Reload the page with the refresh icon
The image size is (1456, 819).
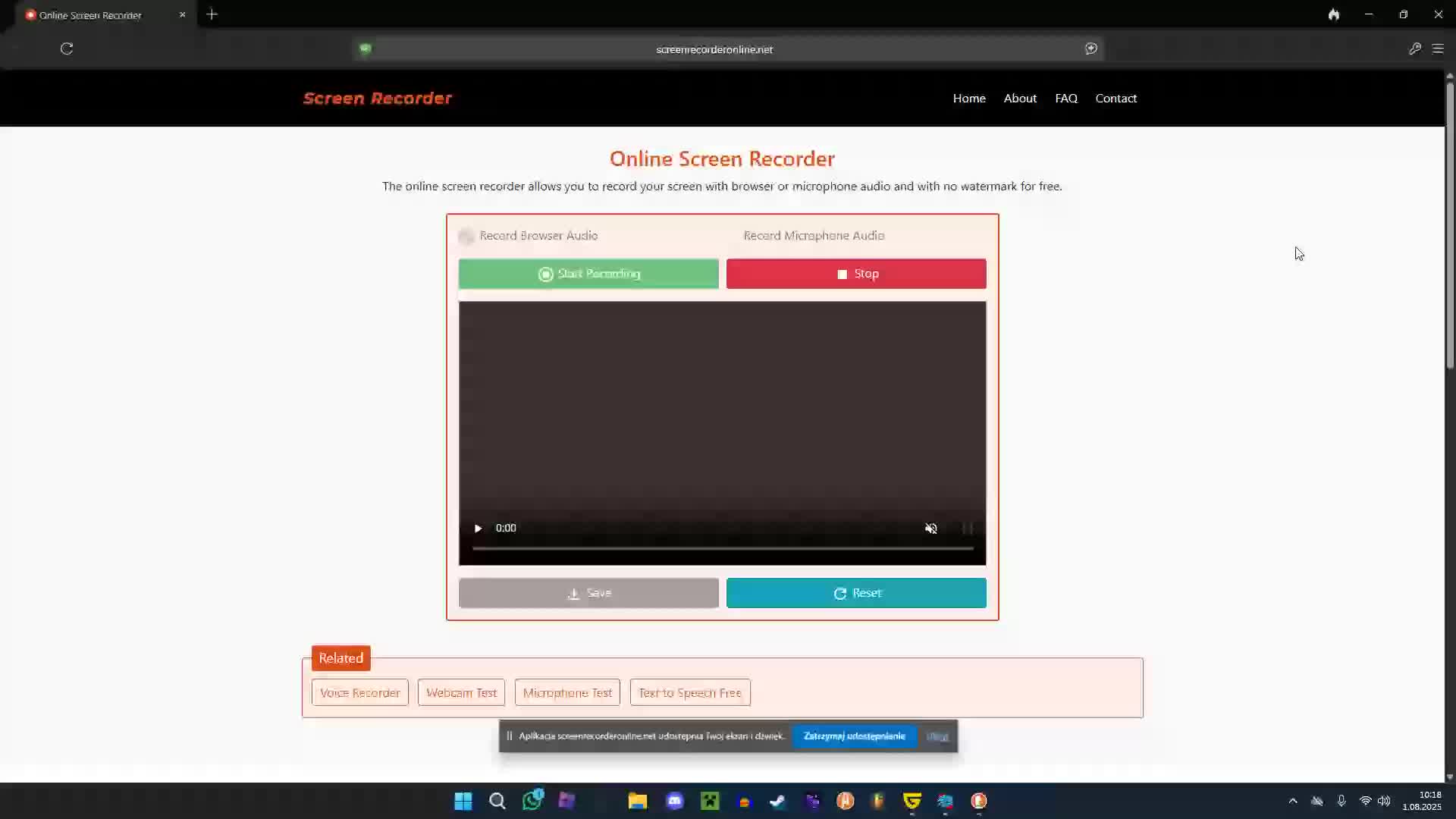(67, 49)
